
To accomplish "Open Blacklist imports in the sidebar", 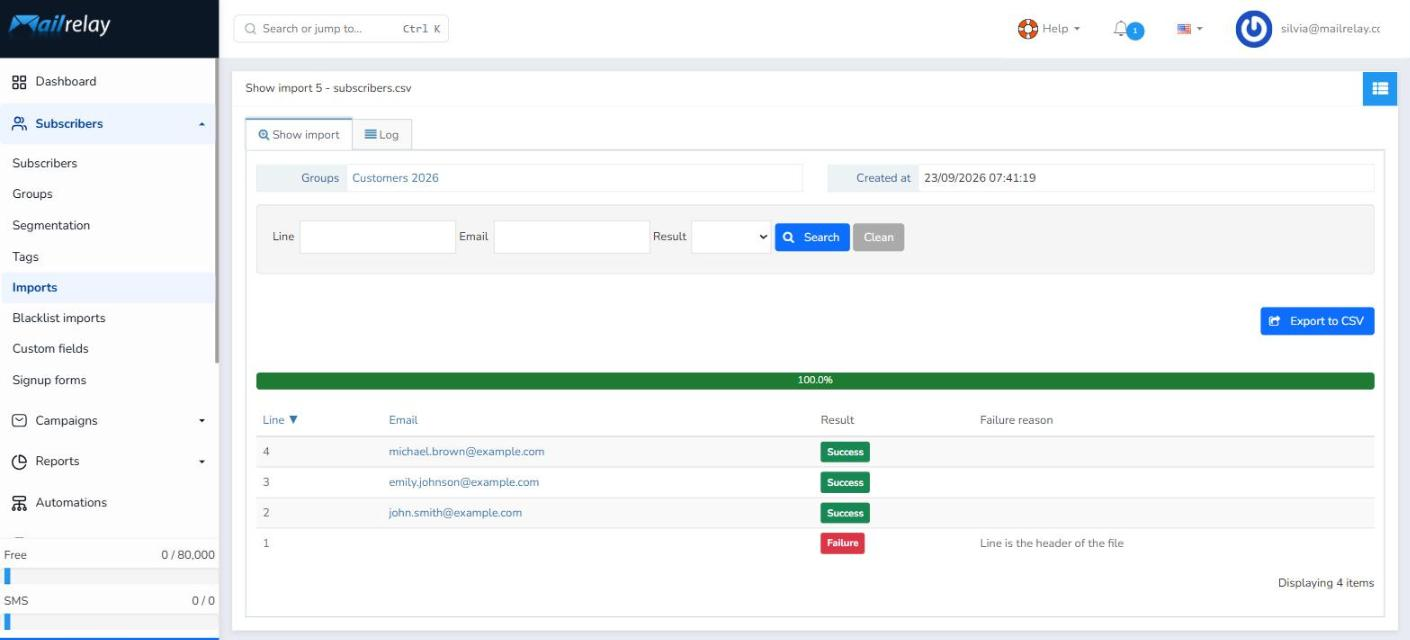I will (x=59, y=318).
